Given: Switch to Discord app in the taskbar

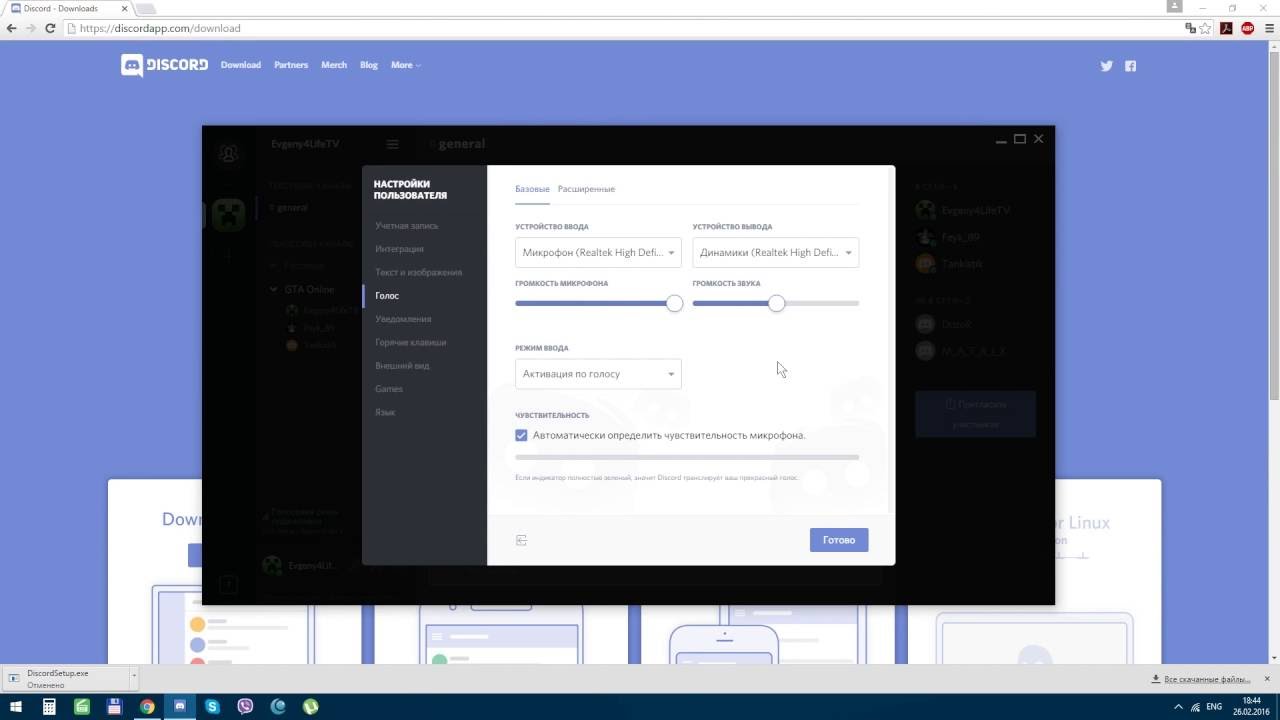Looking at the screenshot, I should click(x=180, y=706).
